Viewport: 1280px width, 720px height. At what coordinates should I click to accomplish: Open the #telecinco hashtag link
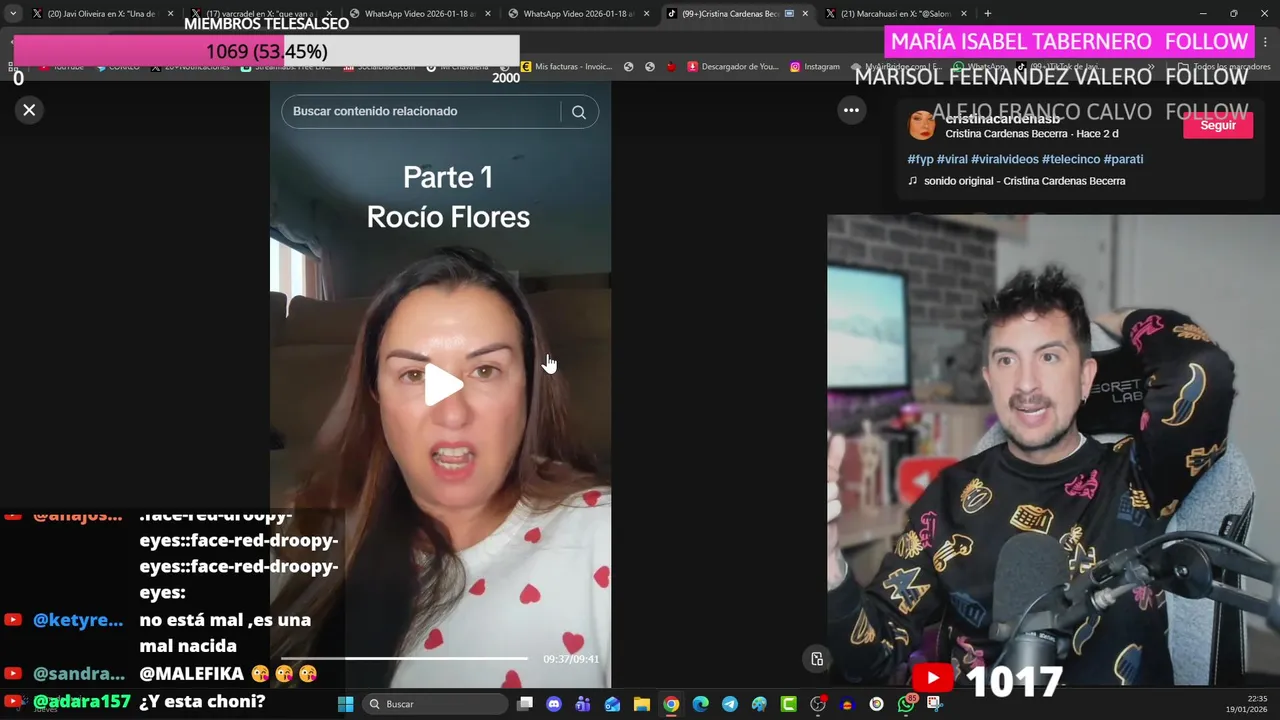[1071, 159]
